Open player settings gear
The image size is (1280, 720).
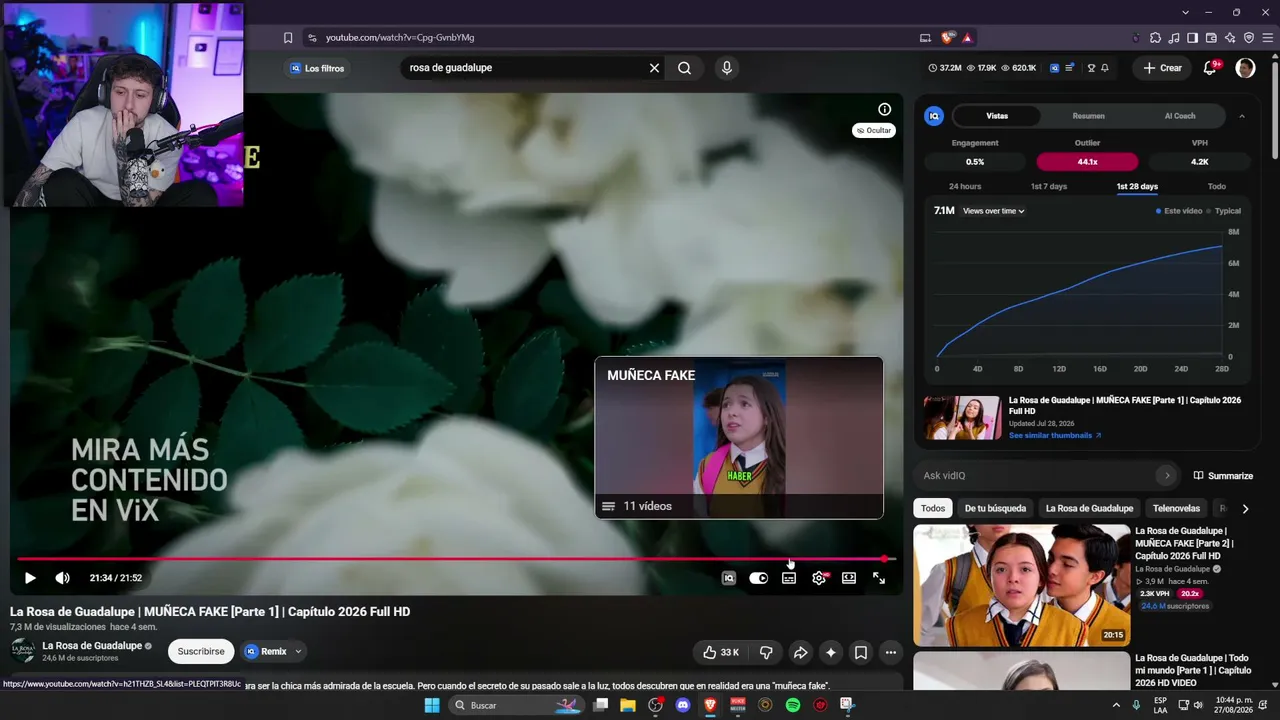tap(819, 578)
